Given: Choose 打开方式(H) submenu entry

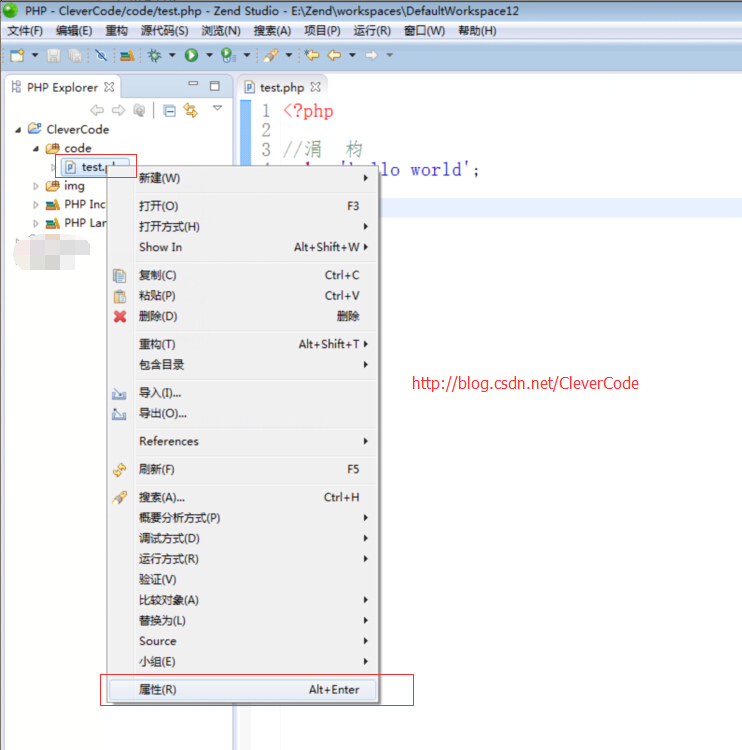Looking at the screenshot, I should click(x=243, y=227).
